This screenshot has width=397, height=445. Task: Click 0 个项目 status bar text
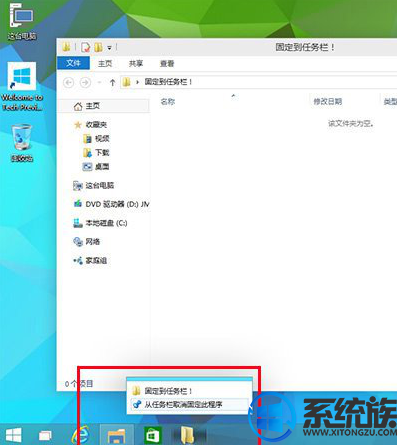click(79, 384)
